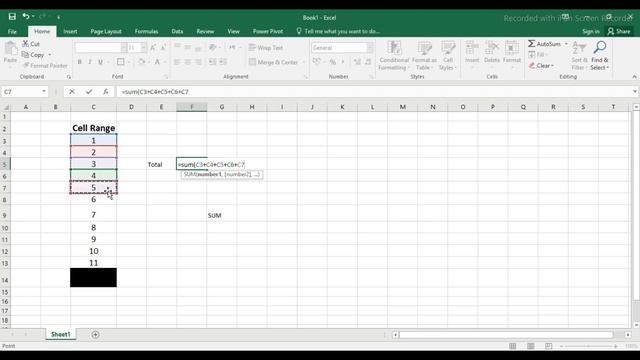Toggle Underline formatting
The height and width of the screenshot is (360, 640).
click(x=100, y=62)
